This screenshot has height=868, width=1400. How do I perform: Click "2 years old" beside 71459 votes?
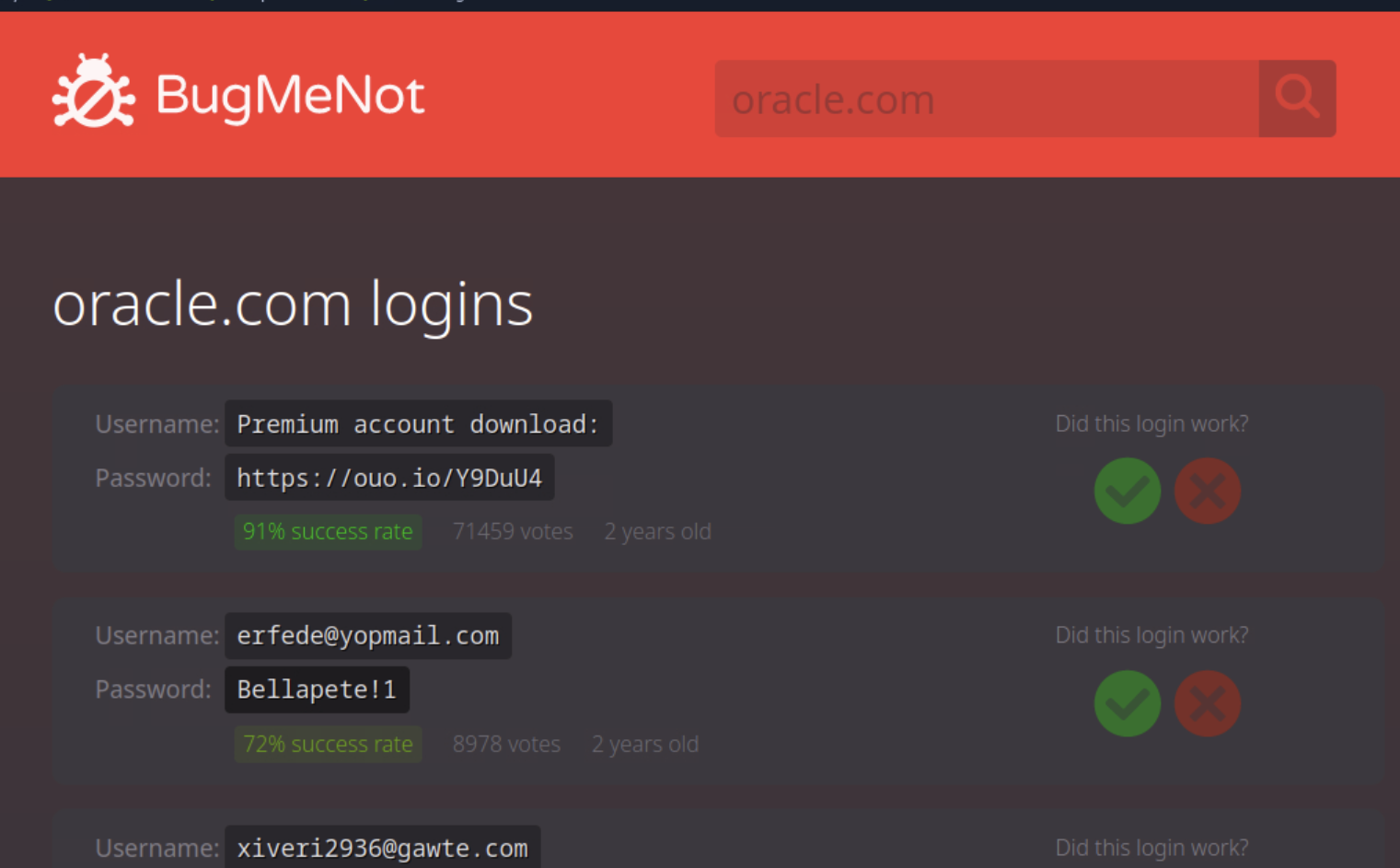(x=657, y=532)
